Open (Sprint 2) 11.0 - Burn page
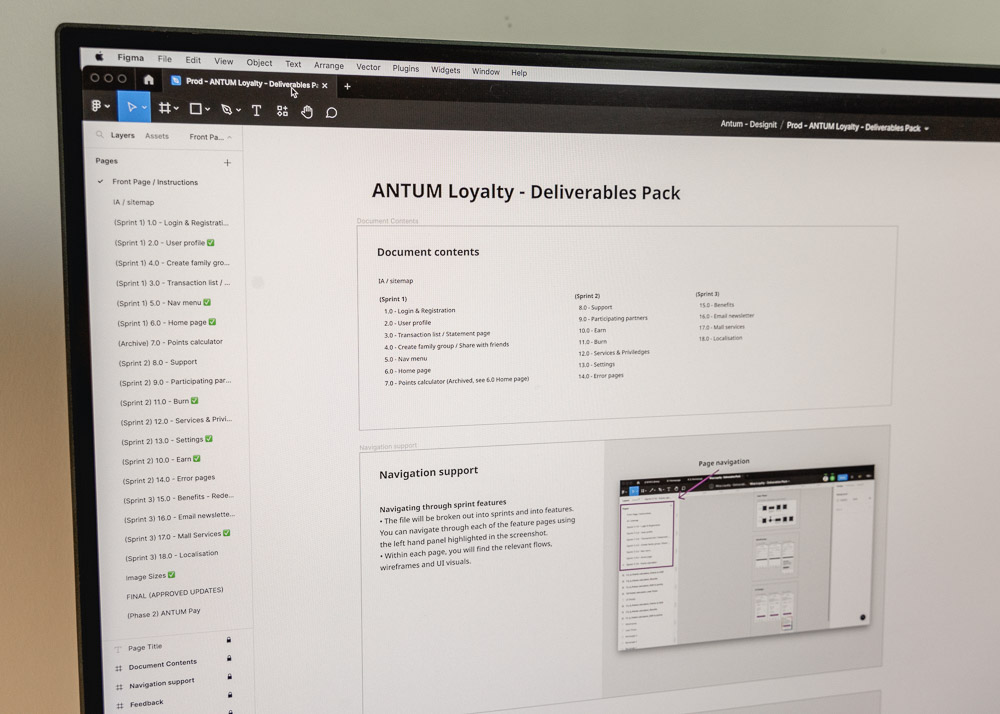Image resolution: width=1000 pixels, height=714 pixels. click(x=159, y=402)
